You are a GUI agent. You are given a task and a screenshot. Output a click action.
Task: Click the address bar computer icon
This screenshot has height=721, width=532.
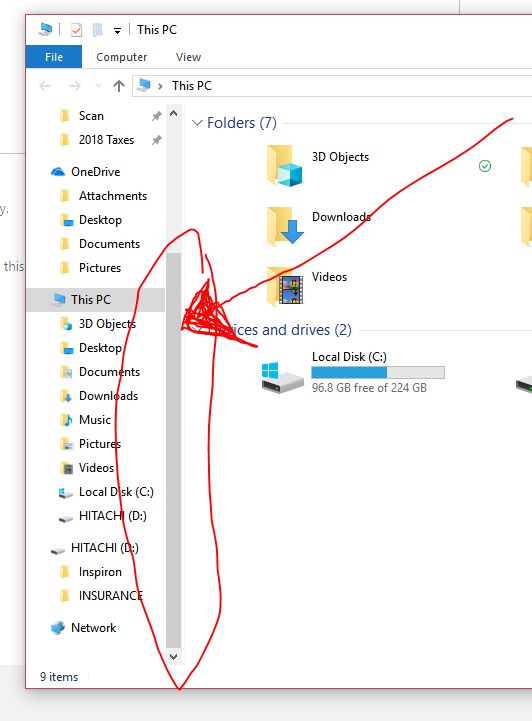(x=144, y=85)
